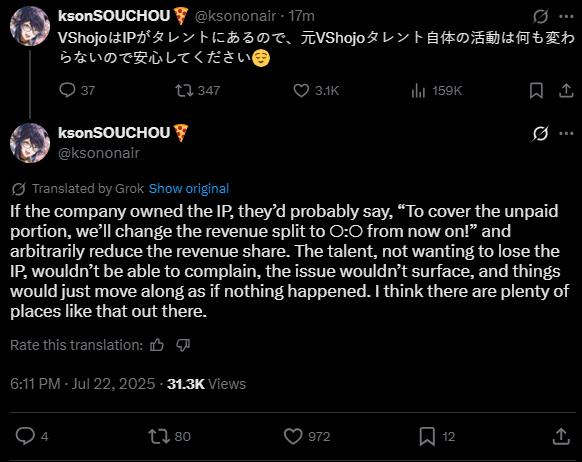Share the main tweet
The height and width of the screenshot is (462, 582).
click(561, 436)
